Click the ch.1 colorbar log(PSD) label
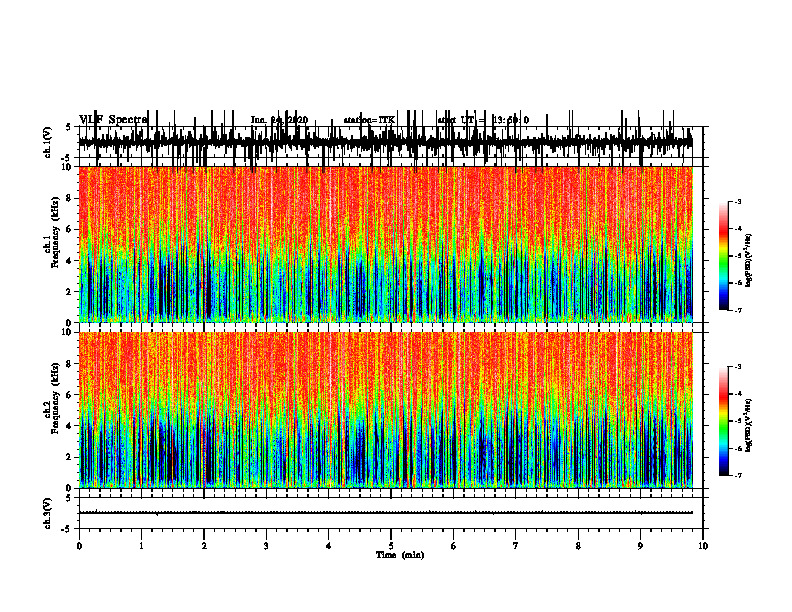792x612 pixels. pyautogui.click(x=748, y=261)
